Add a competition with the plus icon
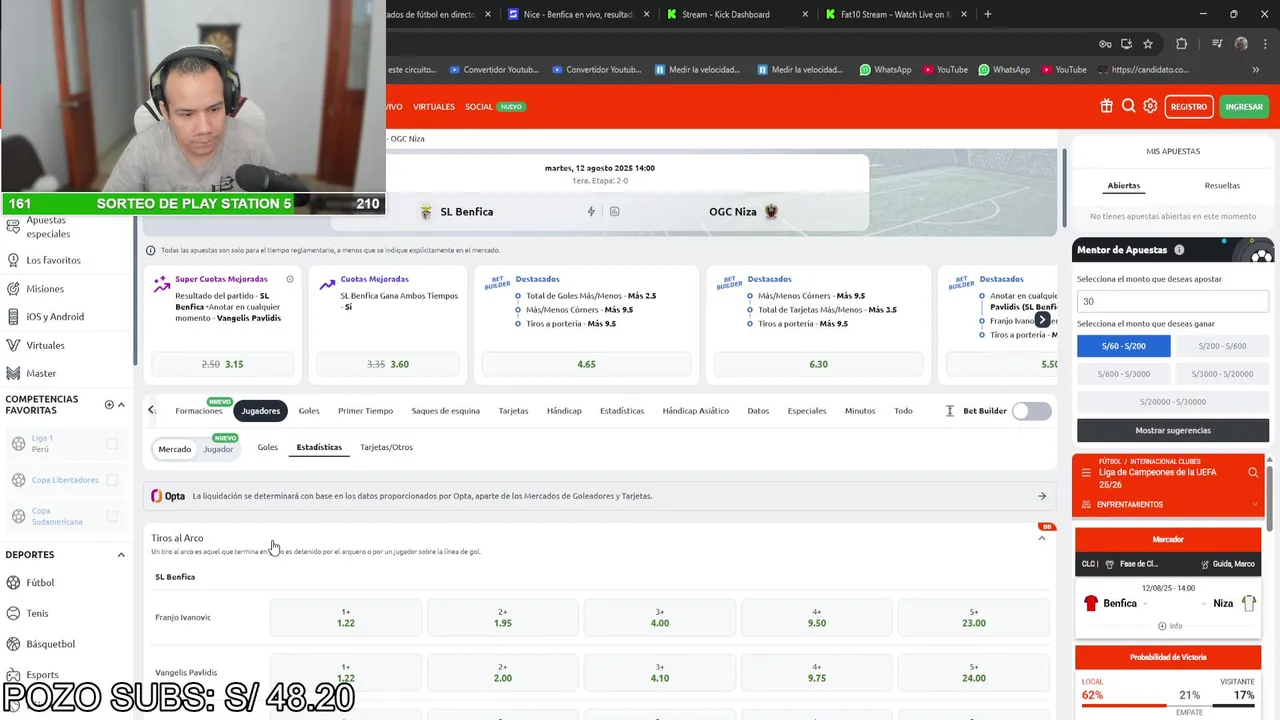 pyautogui.click(x=109, y=404)
